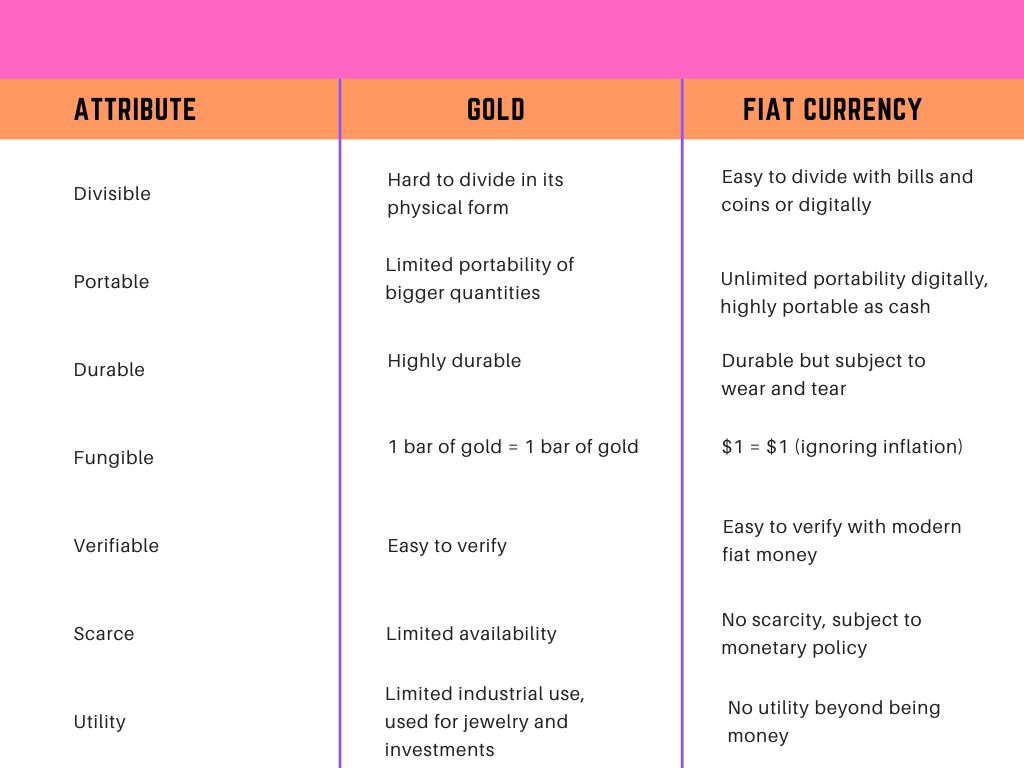
Task: Select the Verifiable attribute label
Action: click(116, 545)
